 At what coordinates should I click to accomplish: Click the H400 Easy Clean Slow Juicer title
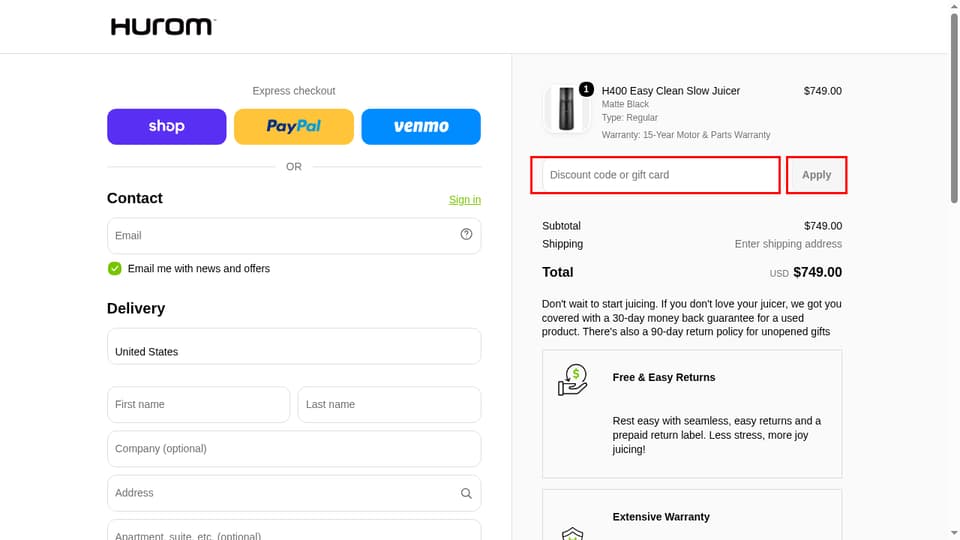[670, 91]
